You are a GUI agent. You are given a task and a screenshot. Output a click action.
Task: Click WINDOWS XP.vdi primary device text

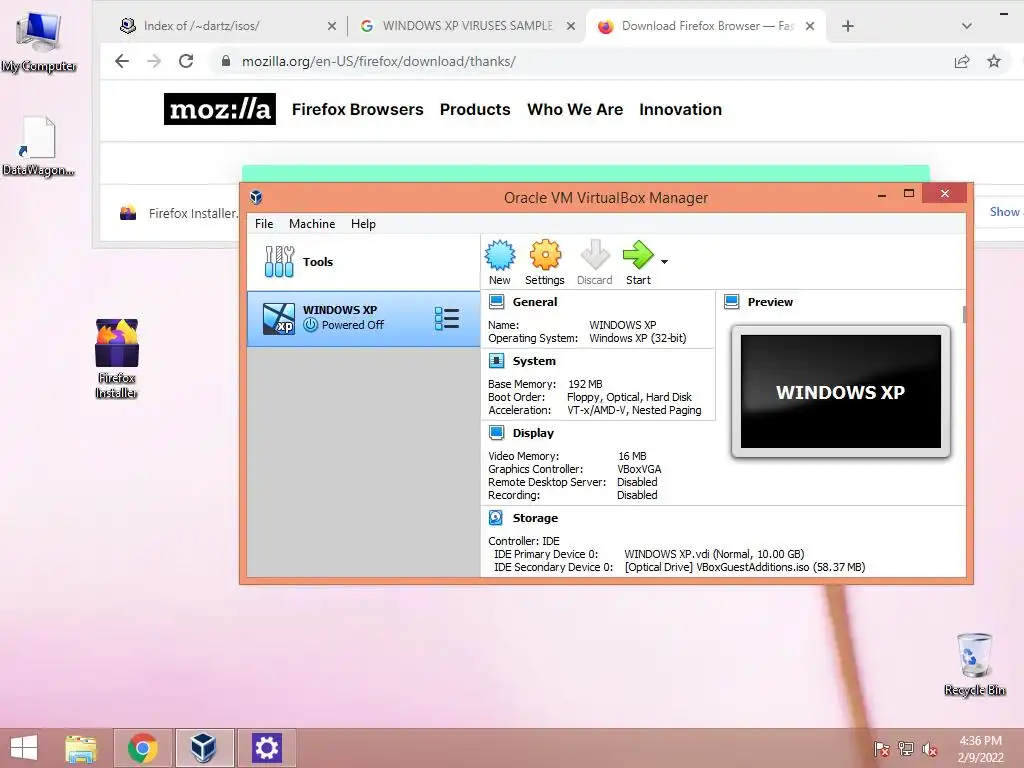pyautogui.click(x=714, y=554)
